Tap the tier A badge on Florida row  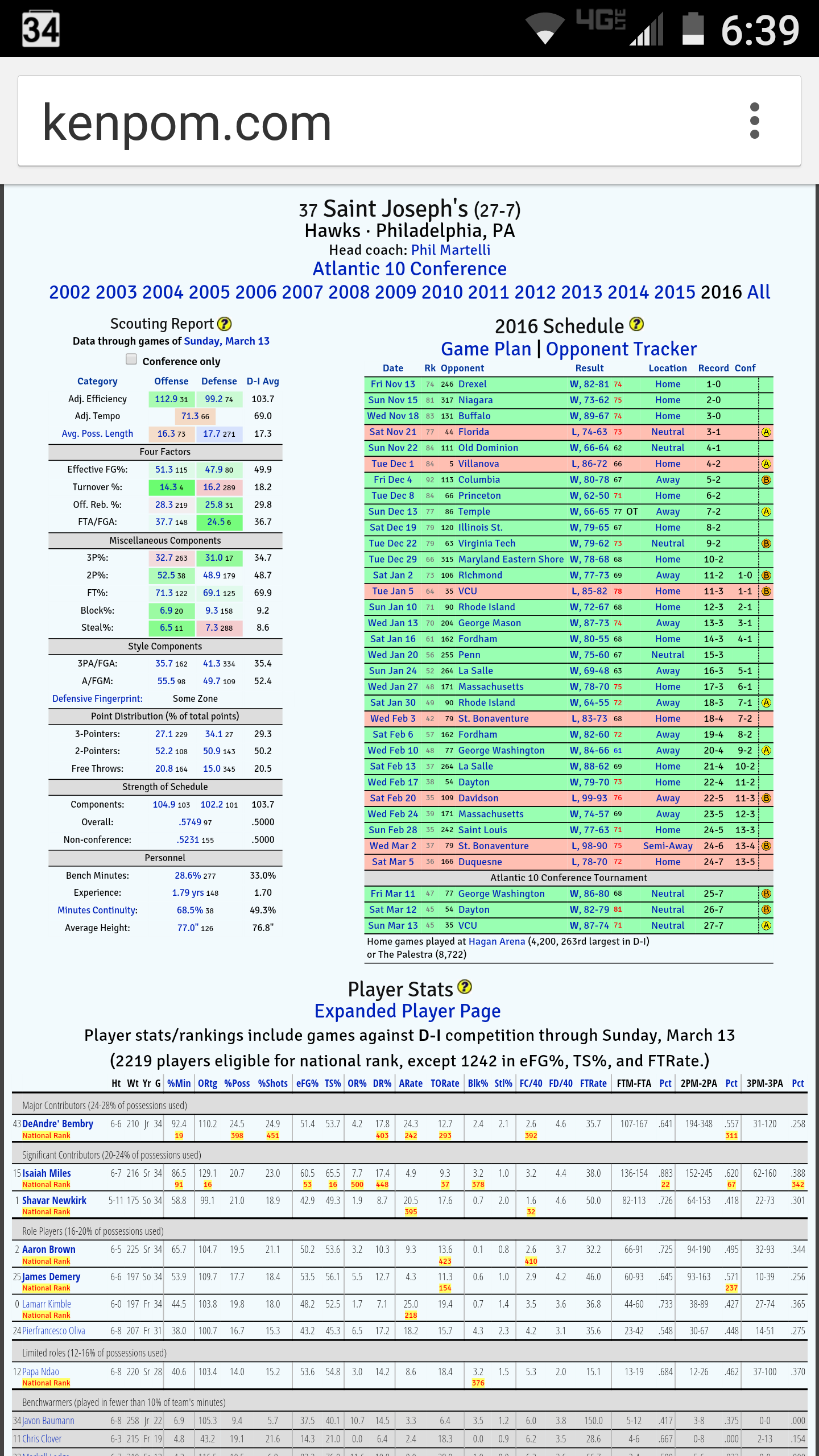(766, 432)
